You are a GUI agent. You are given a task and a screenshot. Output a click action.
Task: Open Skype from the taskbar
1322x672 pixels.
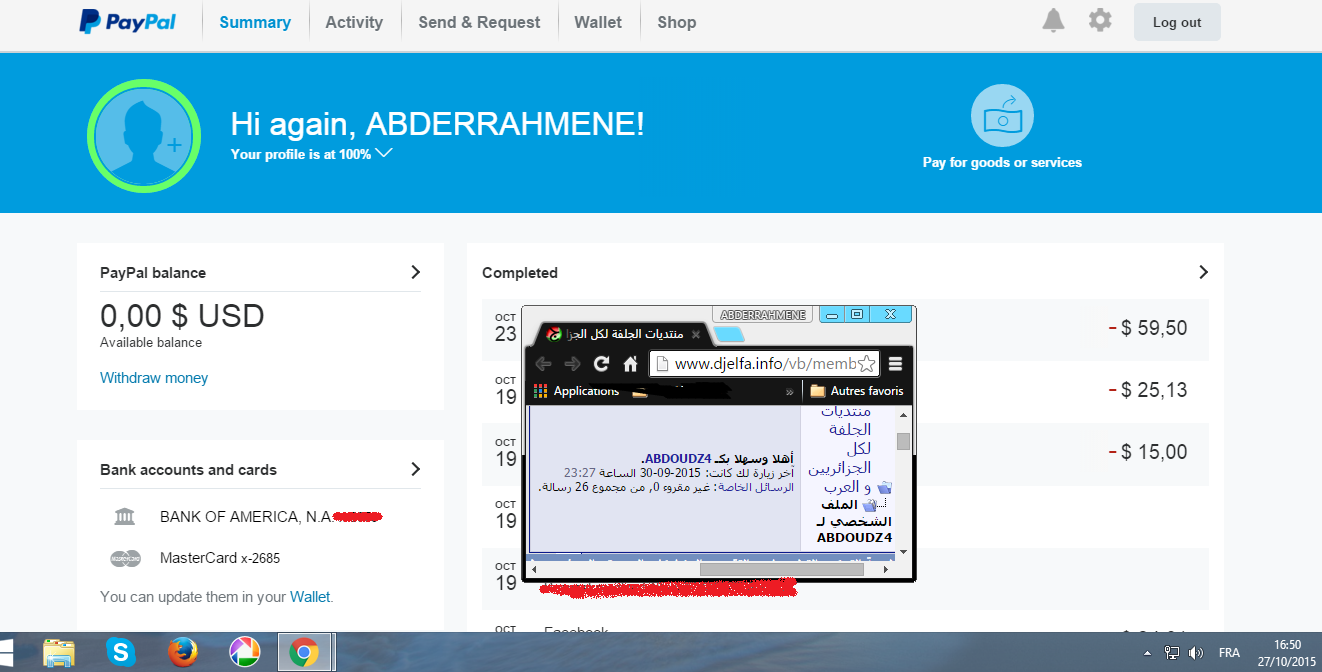click(x=122, y=653)
